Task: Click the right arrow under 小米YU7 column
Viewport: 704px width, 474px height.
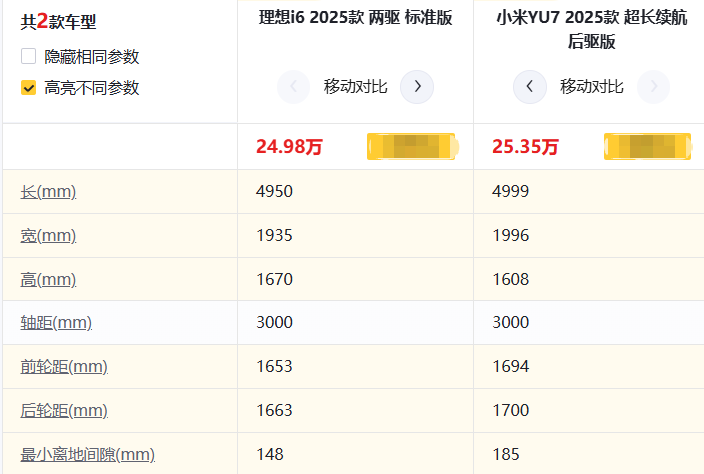Action: [653, 87]
